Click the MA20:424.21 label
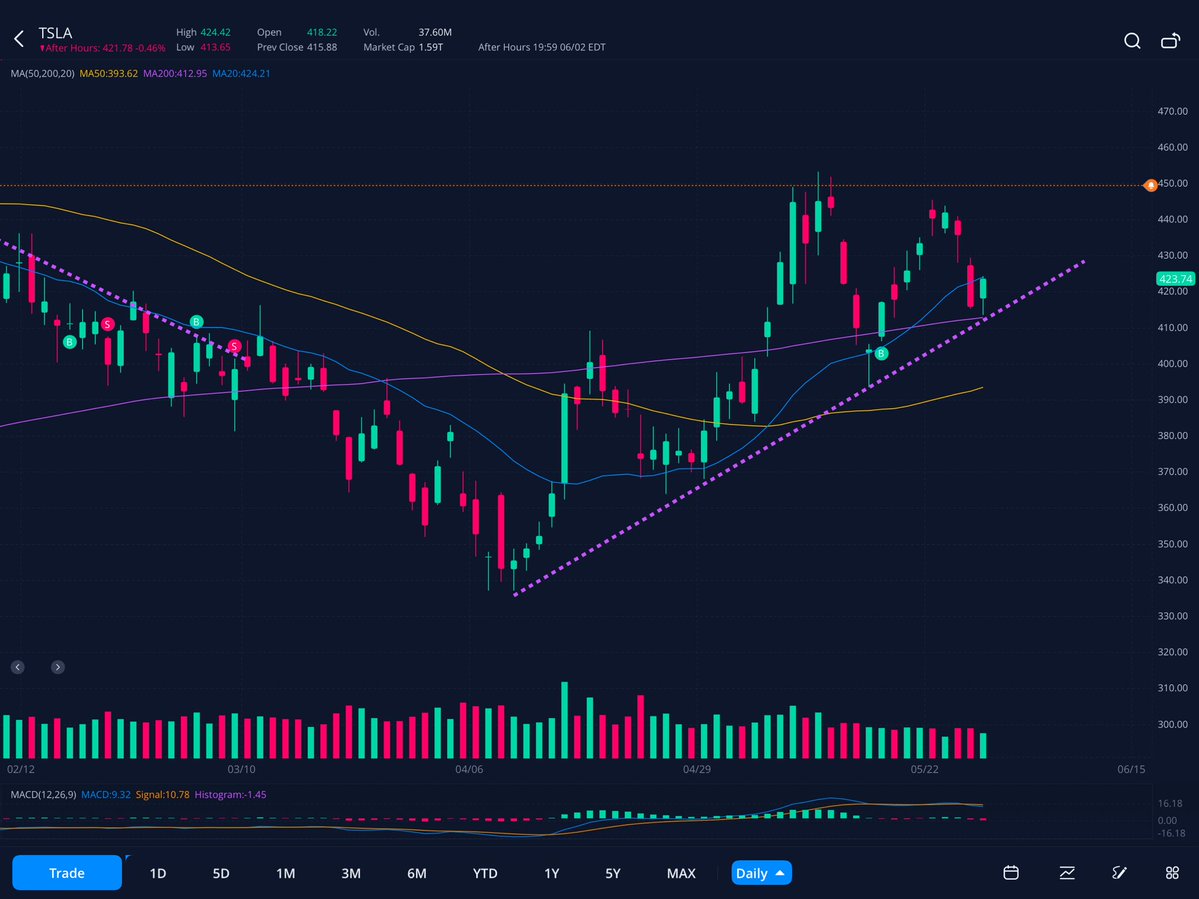 click(241, 73)
